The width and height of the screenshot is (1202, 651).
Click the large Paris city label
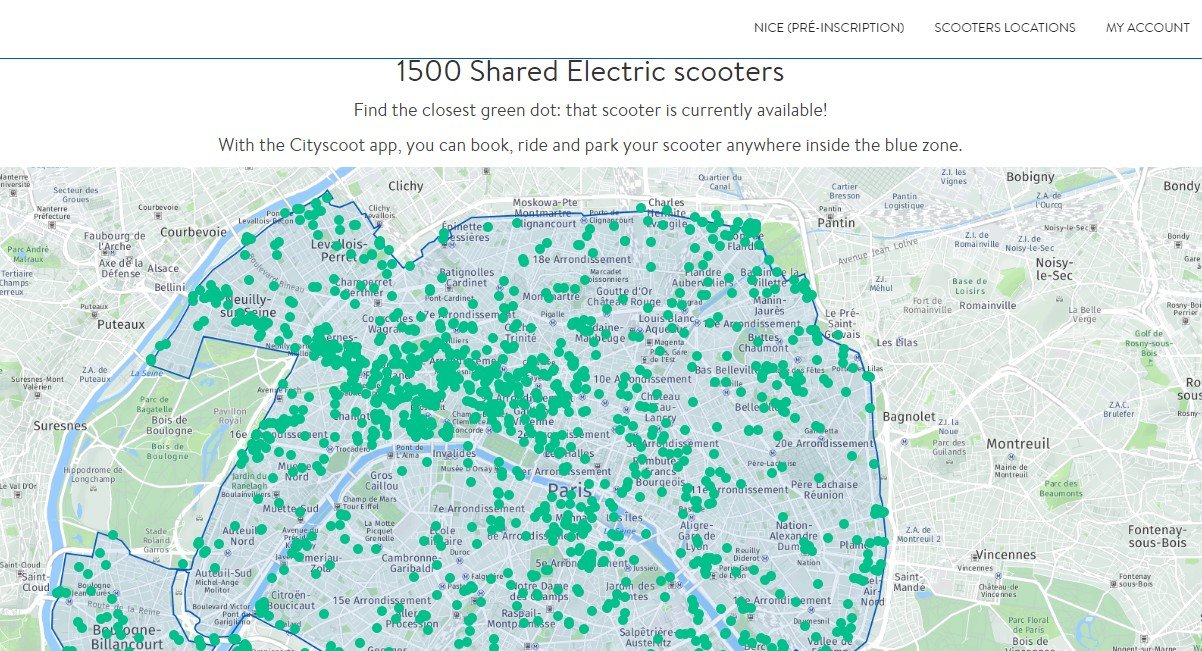pyautogui.click(x=571, y=491)
